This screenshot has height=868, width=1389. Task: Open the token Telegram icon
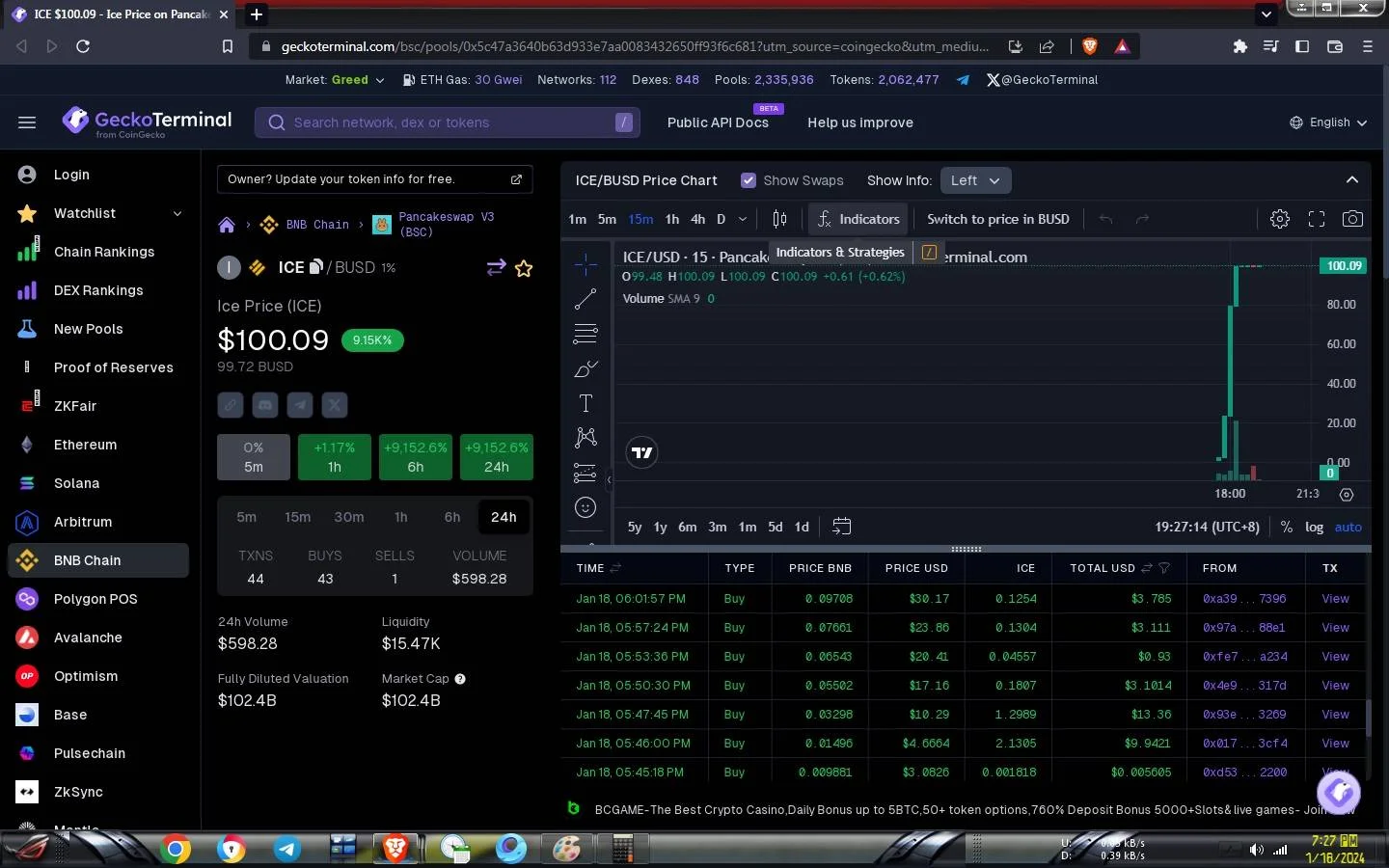coord(300,405)
